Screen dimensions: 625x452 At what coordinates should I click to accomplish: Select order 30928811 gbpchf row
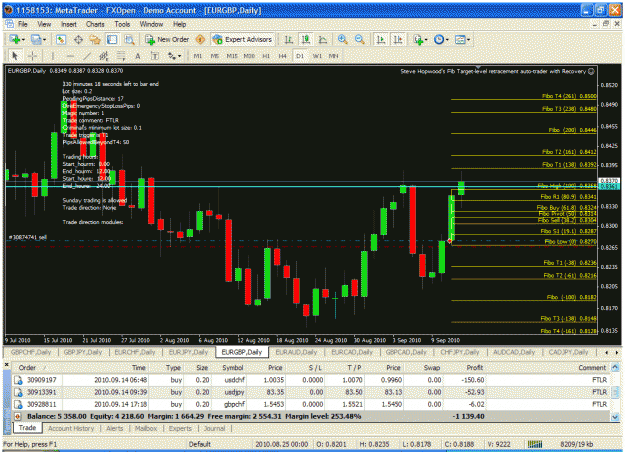[x=311, y=404]
